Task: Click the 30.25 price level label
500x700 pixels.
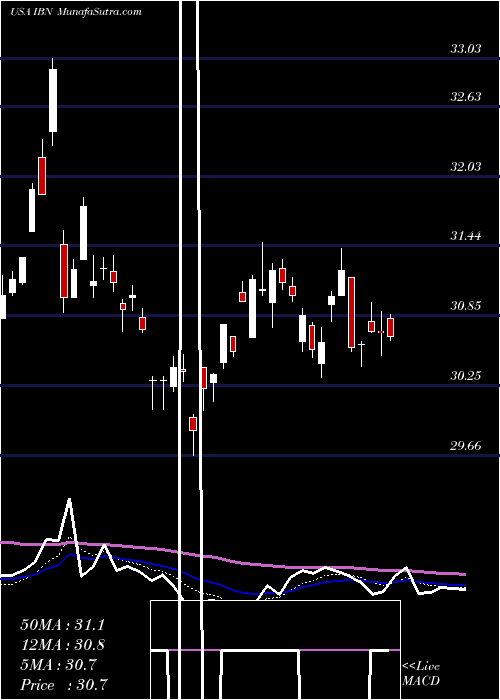Action: pyautogui.click(x=466, y=375)
